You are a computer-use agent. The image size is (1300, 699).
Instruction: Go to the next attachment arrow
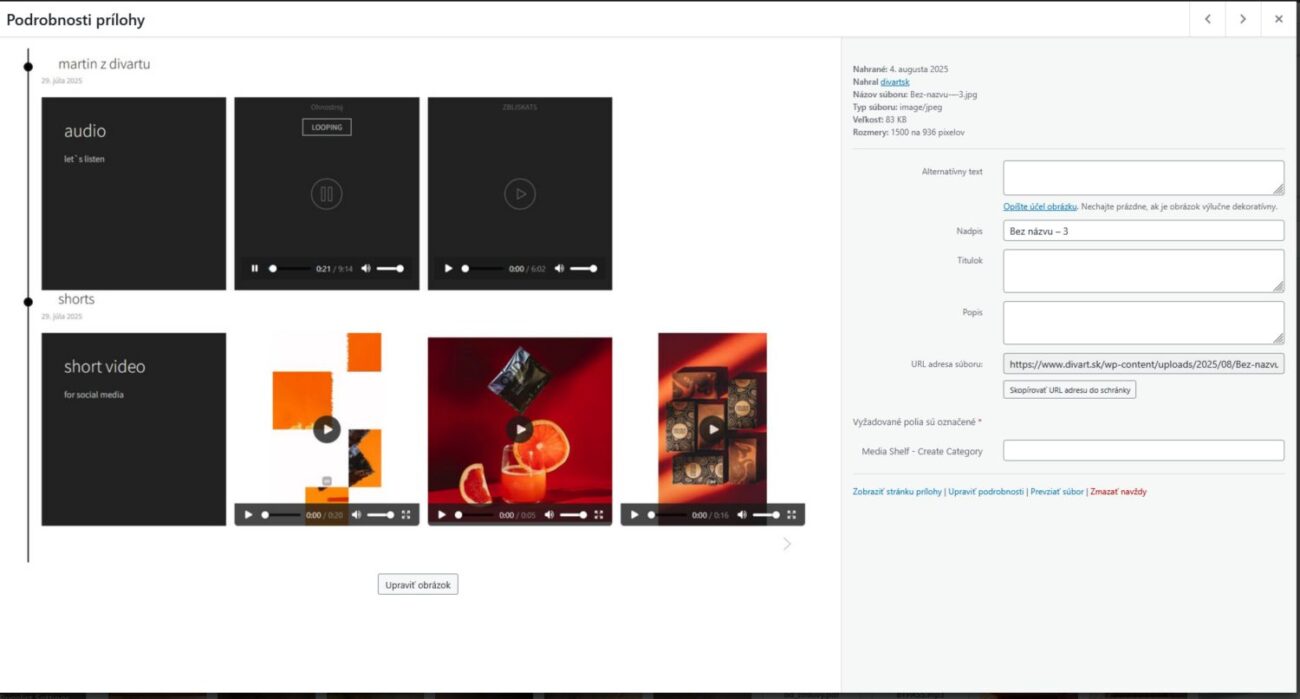(1243, 19)
